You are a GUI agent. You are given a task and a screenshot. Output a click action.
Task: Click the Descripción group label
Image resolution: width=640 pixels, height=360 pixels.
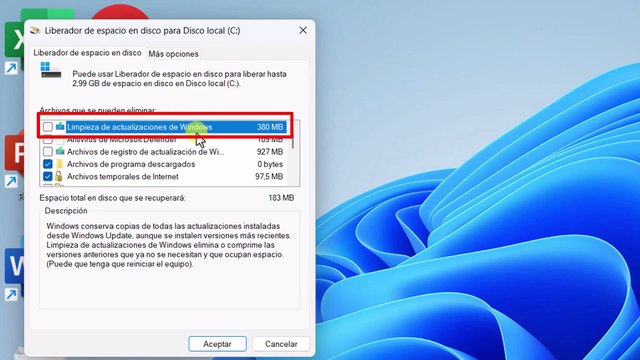[x=66, y=211]
